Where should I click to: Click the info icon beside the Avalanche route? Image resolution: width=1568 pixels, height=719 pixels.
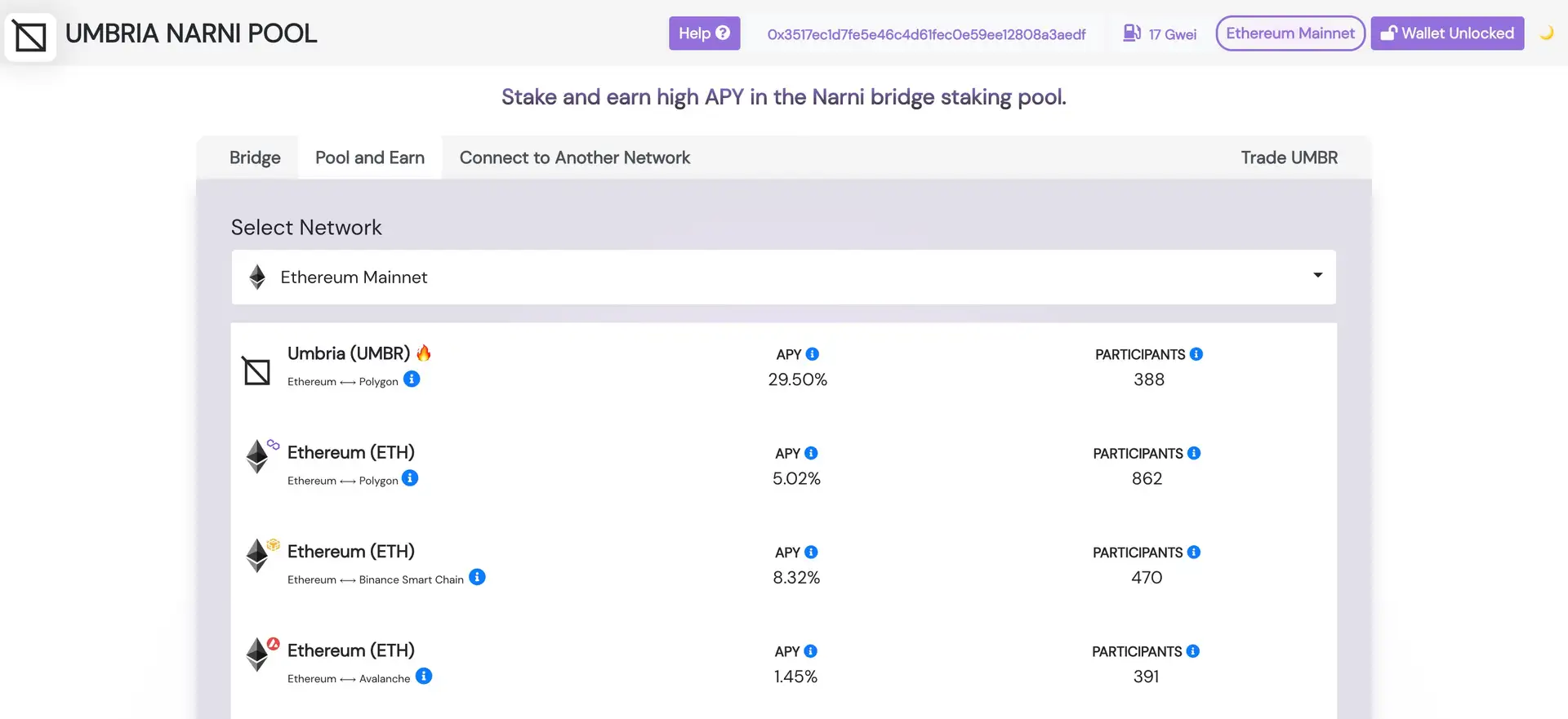(424, 677)
